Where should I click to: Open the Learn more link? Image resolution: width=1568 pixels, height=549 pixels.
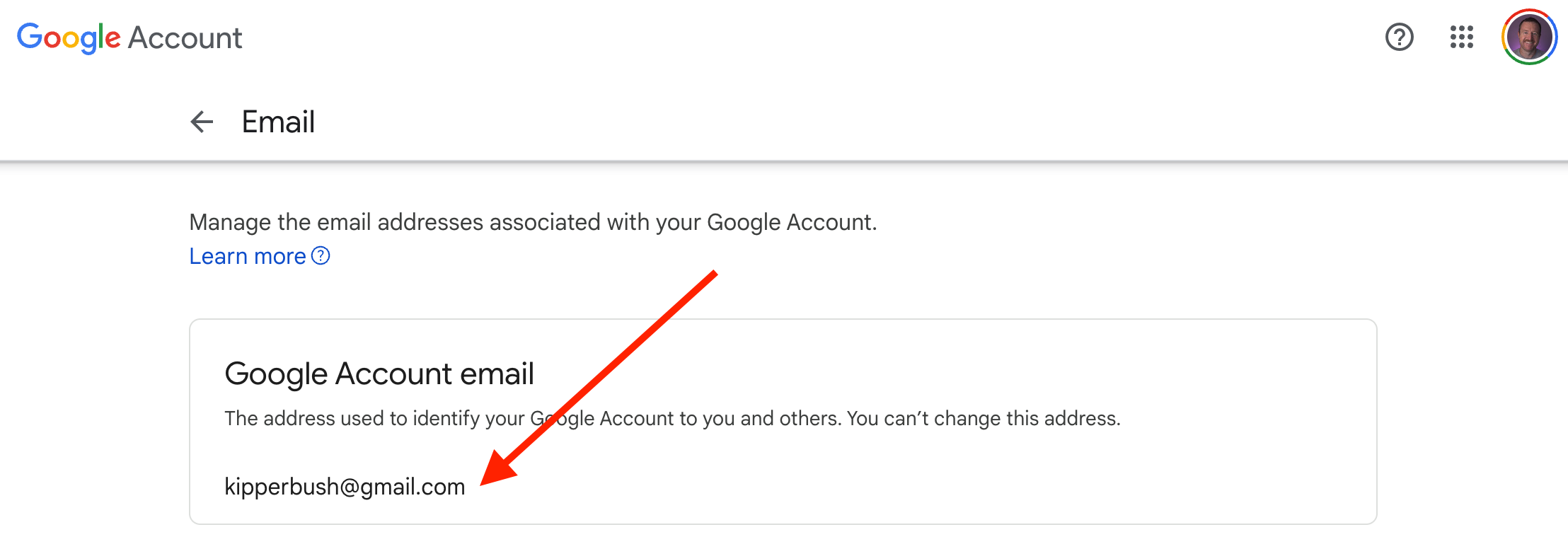pyautogui.click(x=248, y=256)
